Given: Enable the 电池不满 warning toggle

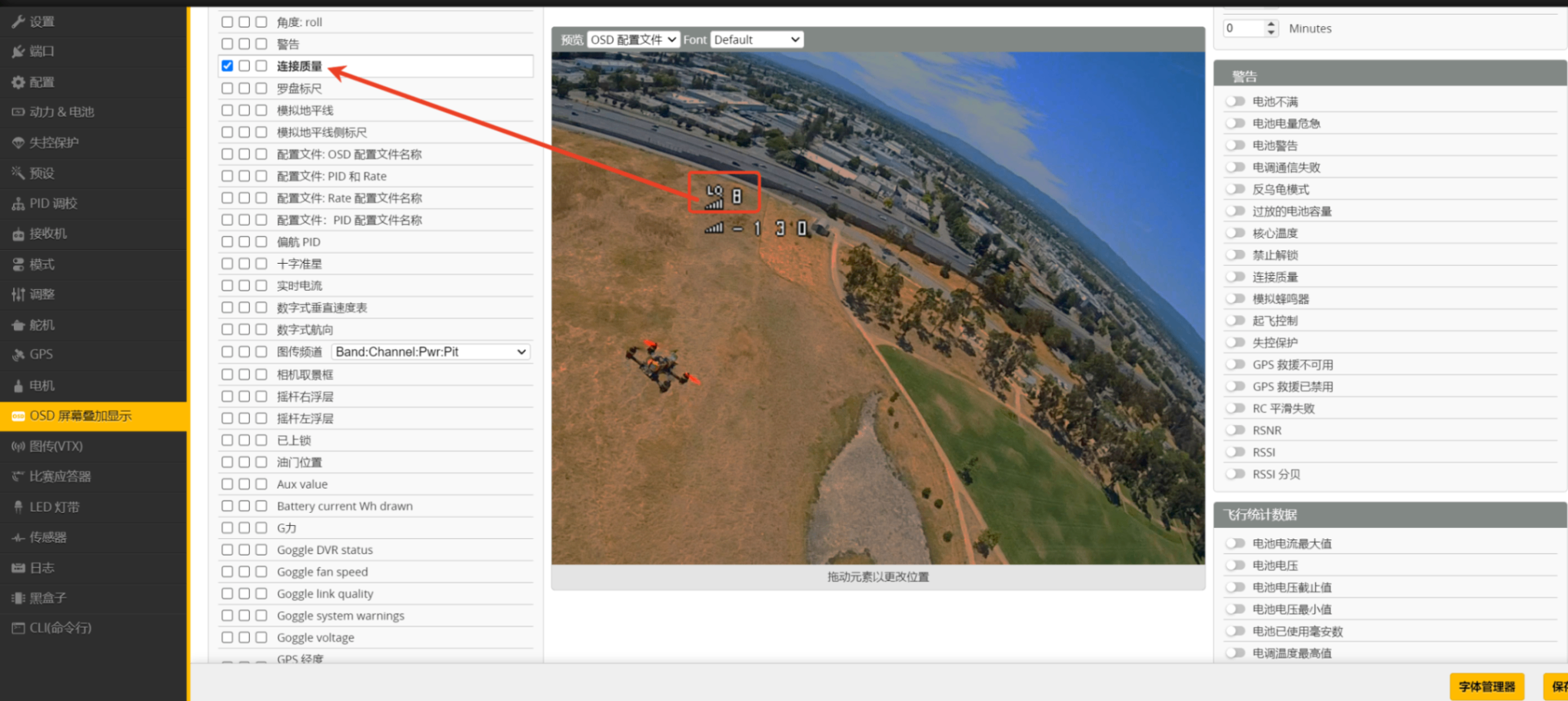Looking at the screenshot, I should click(1235, 101).
